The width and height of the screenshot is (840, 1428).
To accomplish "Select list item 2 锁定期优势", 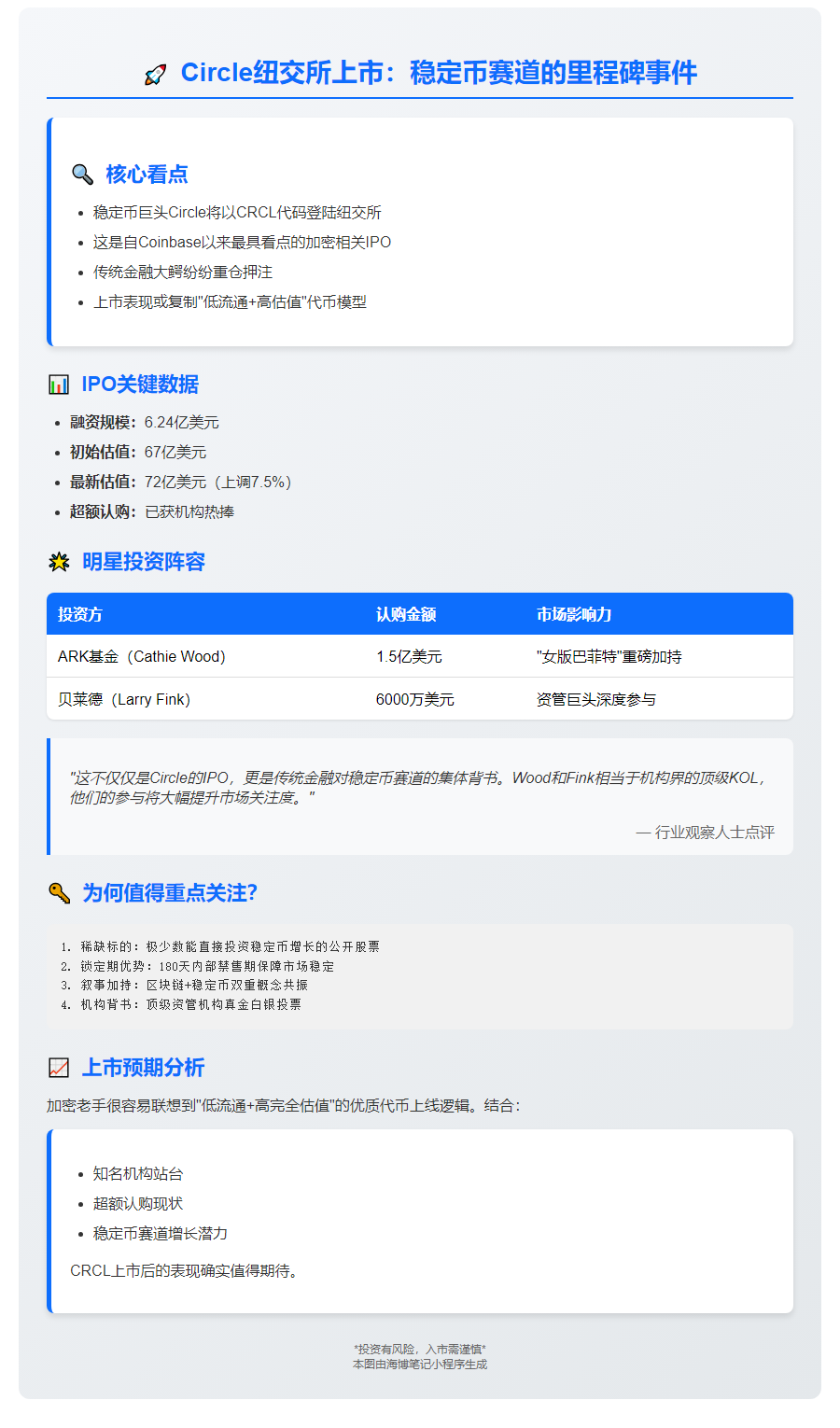I will tap(197, 966).
